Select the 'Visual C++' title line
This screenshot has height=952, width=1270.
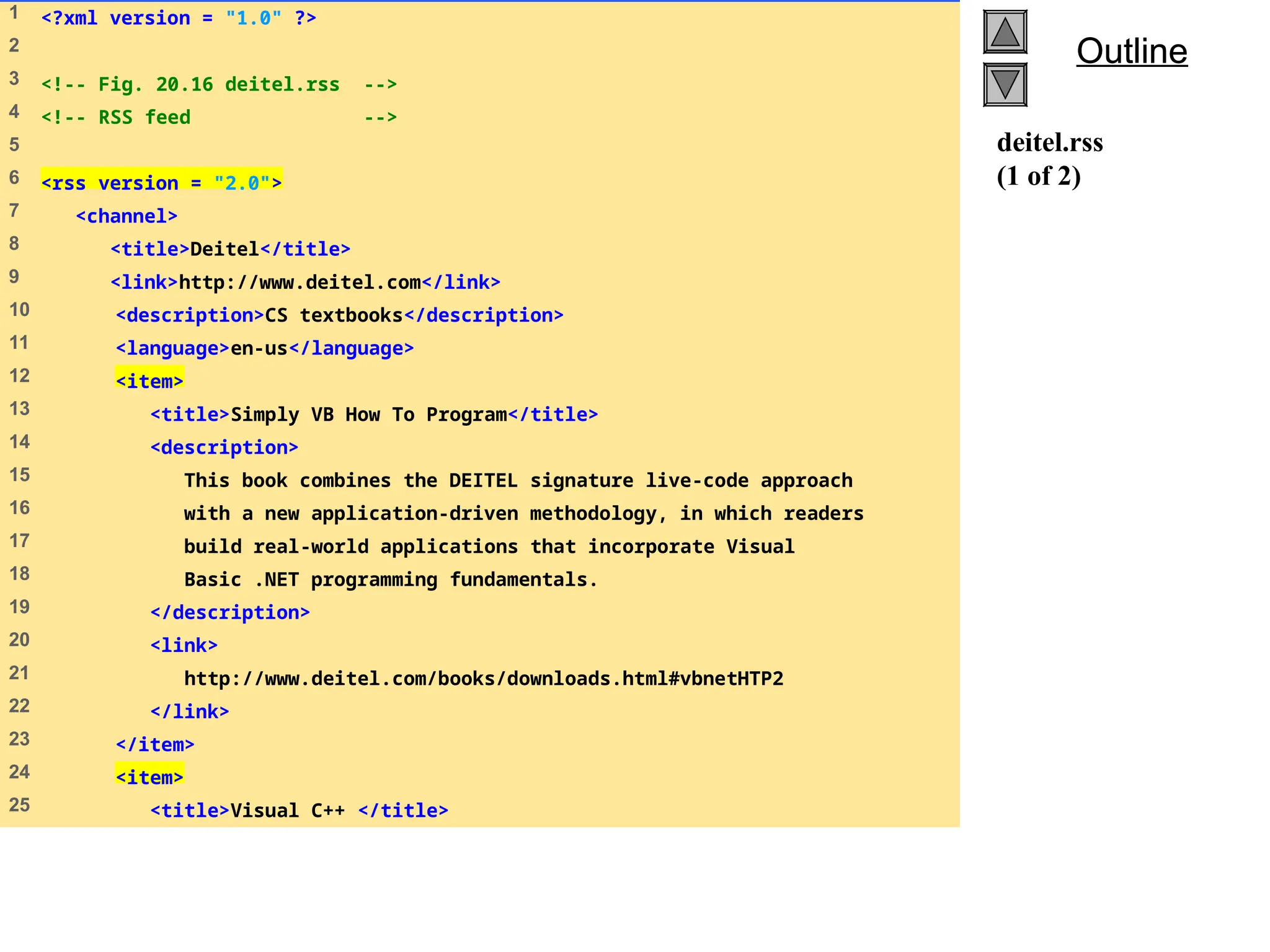pyautogui.click(x=299, y=811)
